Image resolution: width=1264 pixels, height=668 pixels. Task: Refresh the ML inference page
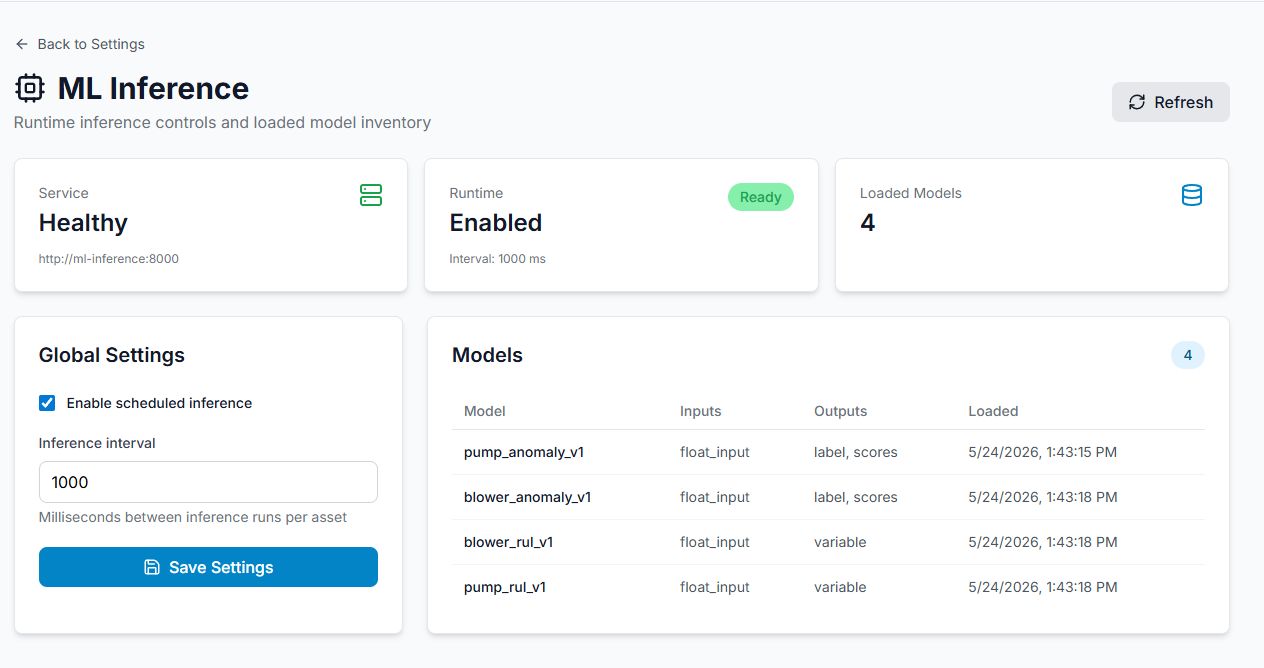(x=1171, y=102)
